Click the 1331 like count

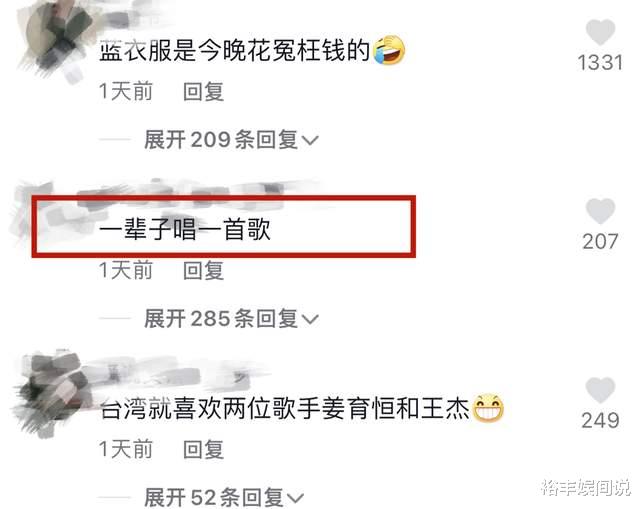coord(600,62)
